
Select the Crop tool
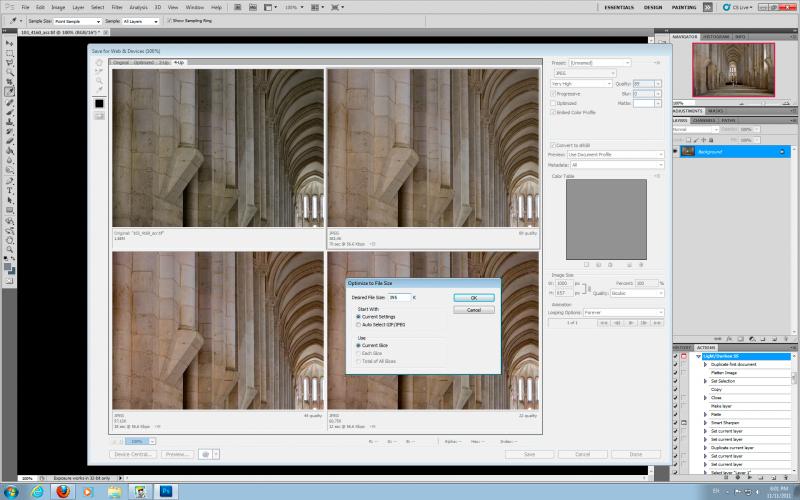[10, 82]
